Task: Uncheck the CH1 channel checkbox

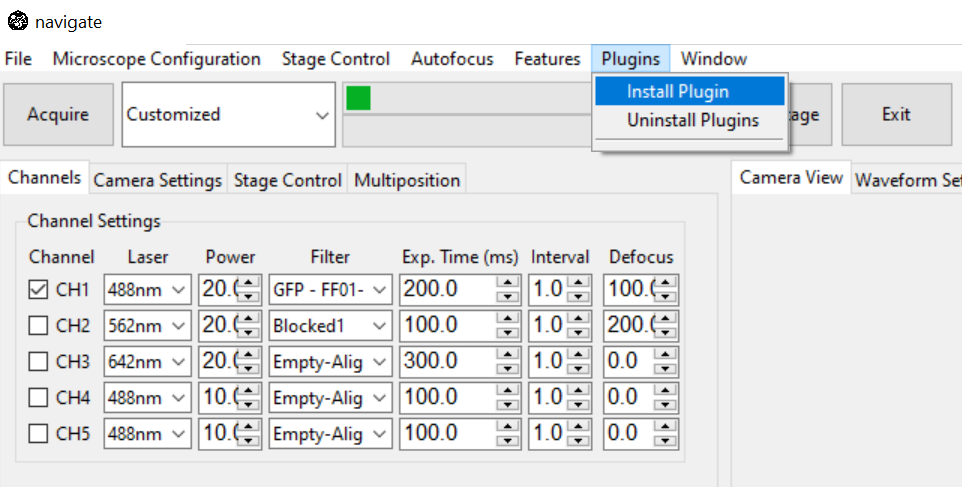Action: click(x=38, y=290)
